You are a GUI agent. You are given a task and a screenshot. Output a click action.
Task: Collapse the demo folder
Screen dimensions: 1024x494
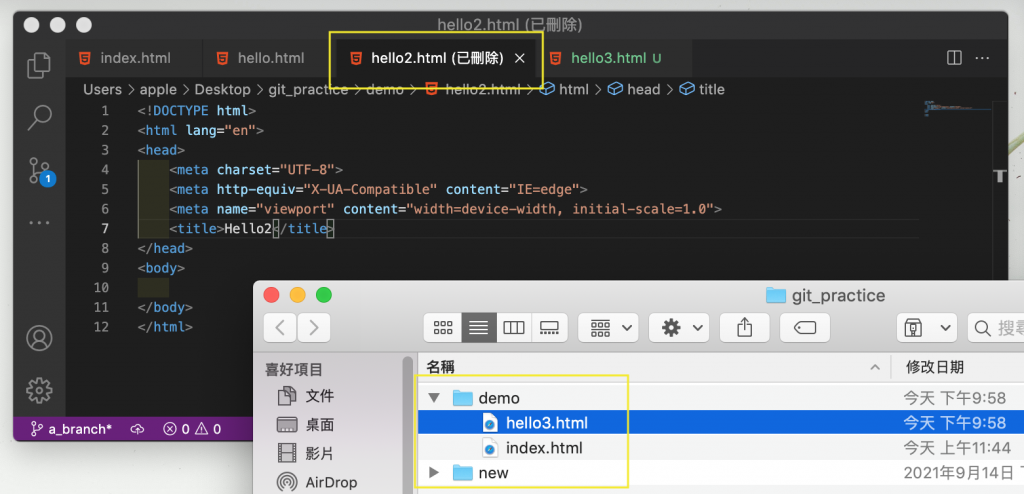434,398
